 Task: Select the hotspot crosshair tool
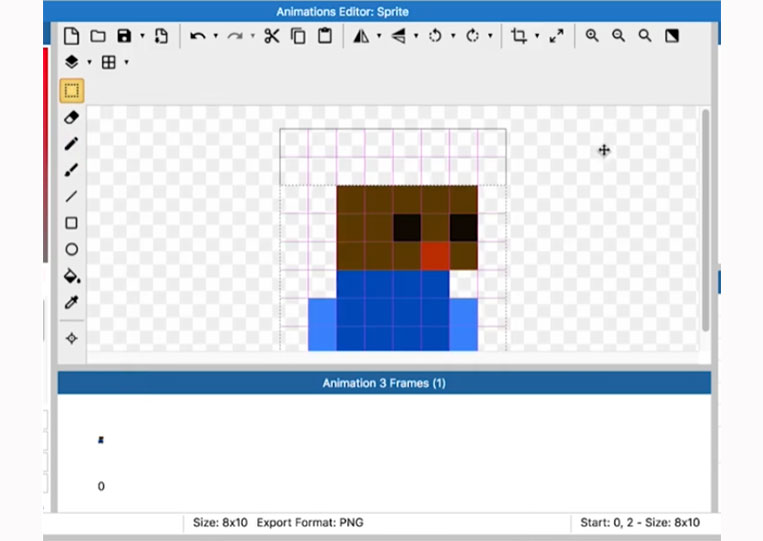coord(72,338)
